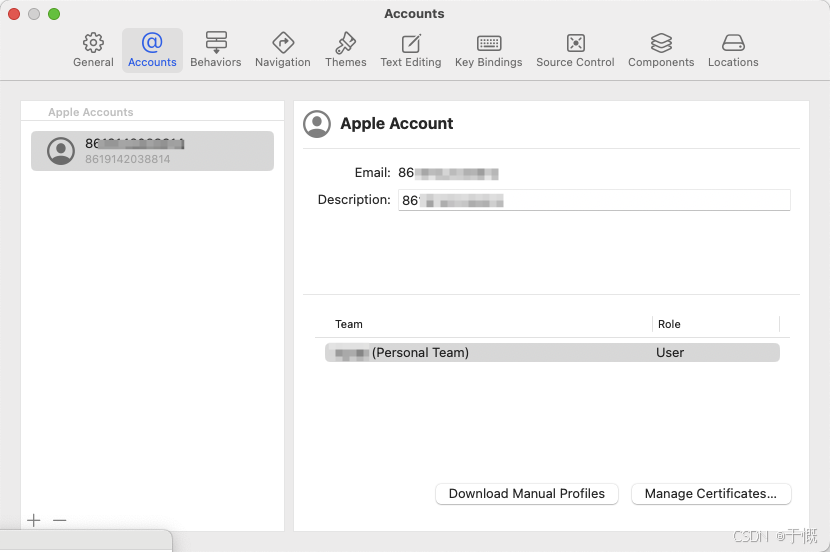Open the Components layers icon
This screenshot has width=830, height=552.
pos(661,43)
